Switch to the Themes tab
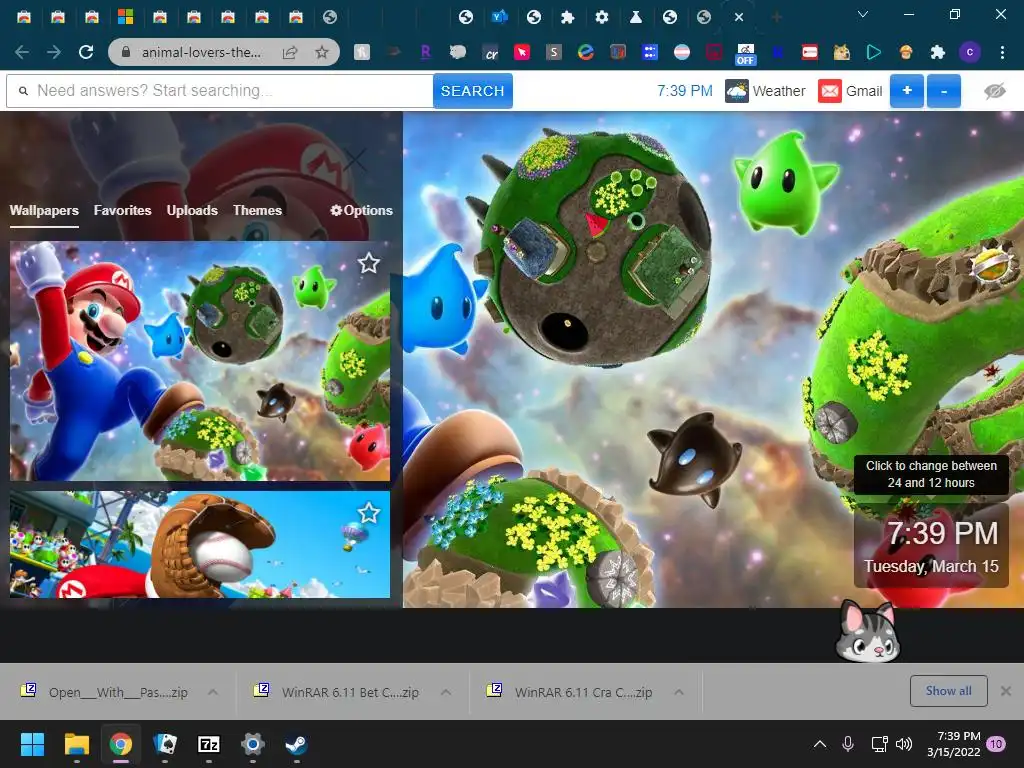The height and width of the screenshot is (768, 1024). [x=257, y=210]
